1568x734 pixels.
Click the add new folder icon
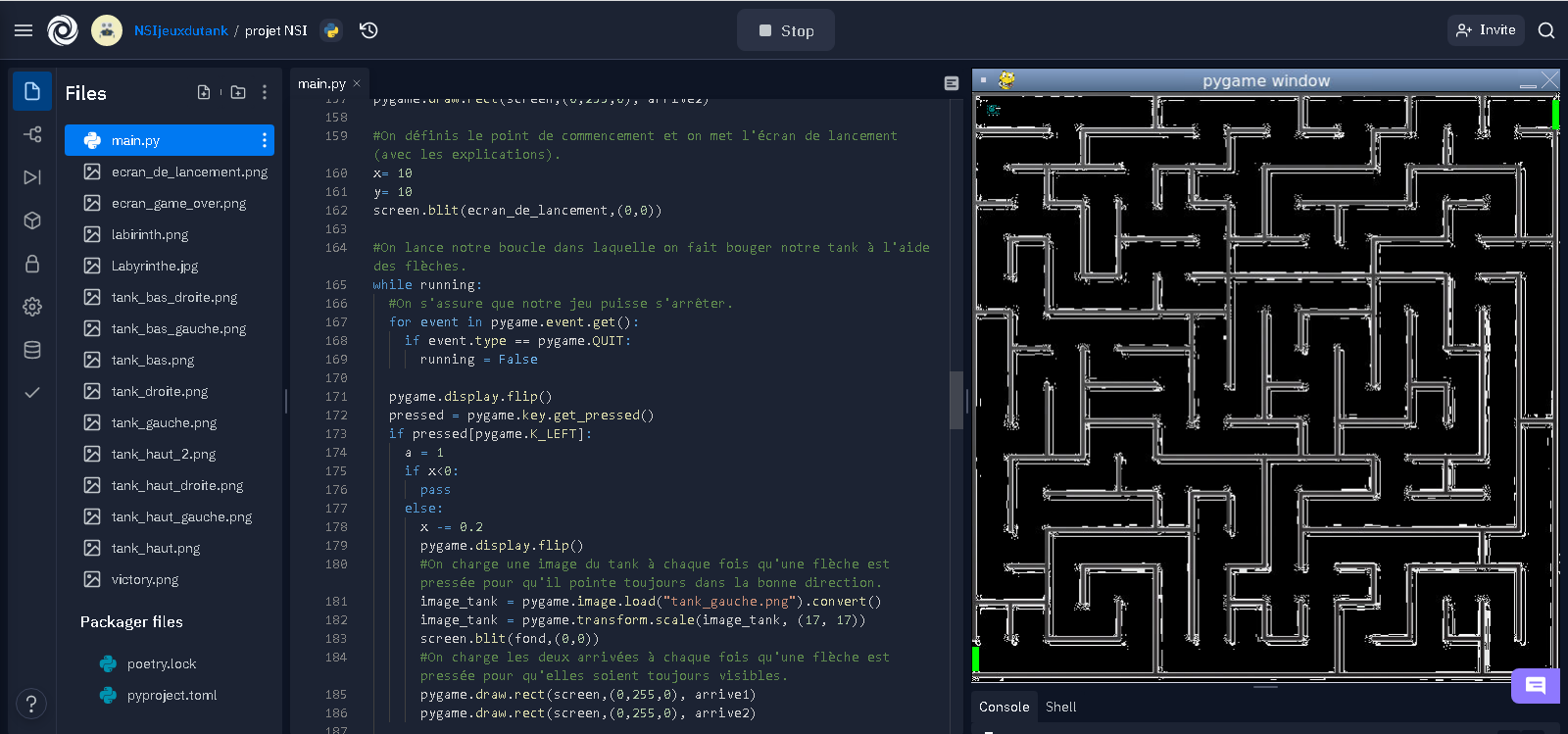click(238, 92)
